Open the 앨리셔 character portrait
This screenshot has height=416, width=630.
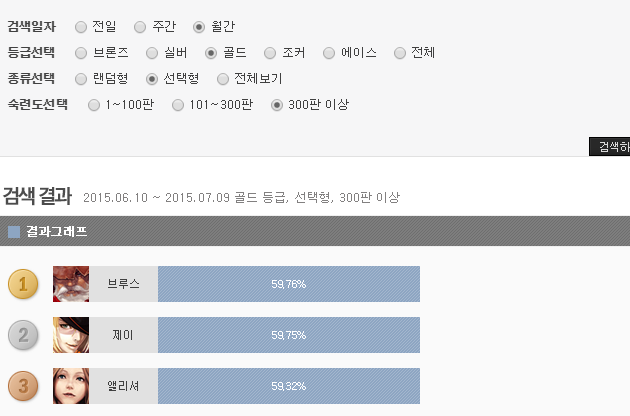71,386
